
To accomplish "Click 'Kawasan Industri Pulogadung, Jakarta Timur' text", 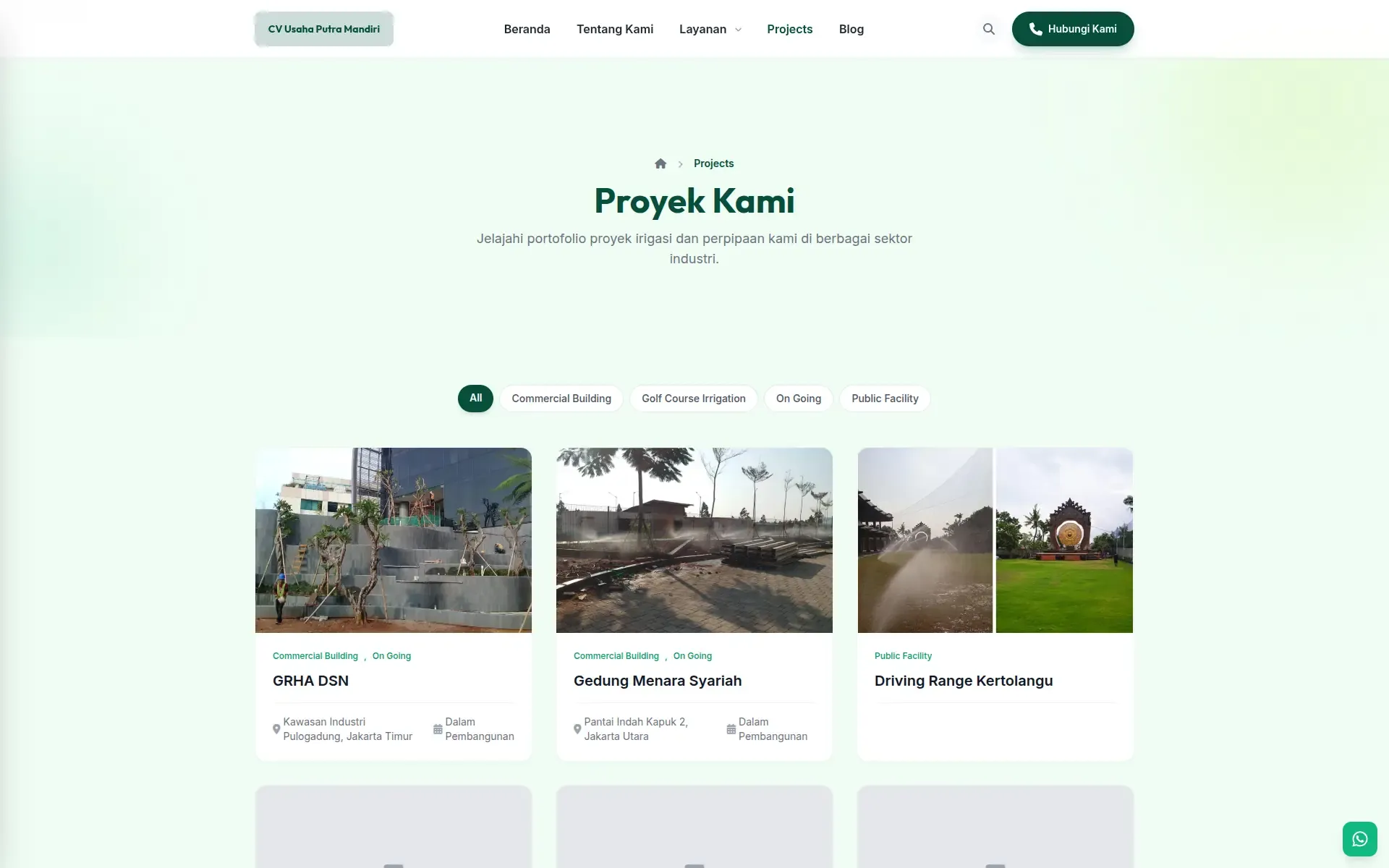I will click(x=348, y=729).
